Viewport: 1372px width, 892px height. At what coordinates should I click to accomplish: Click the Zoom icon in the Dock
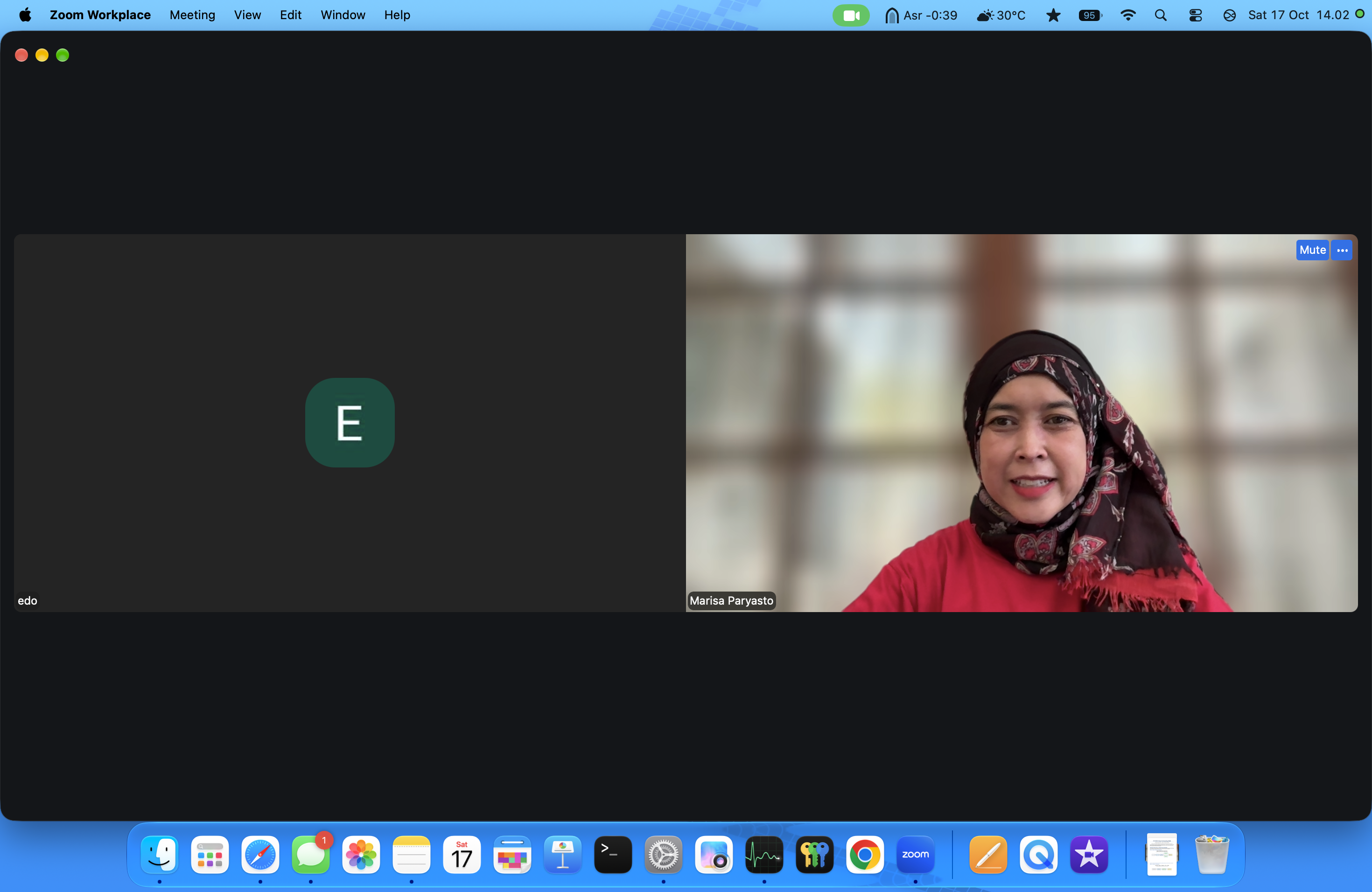[x=916, y=854]
